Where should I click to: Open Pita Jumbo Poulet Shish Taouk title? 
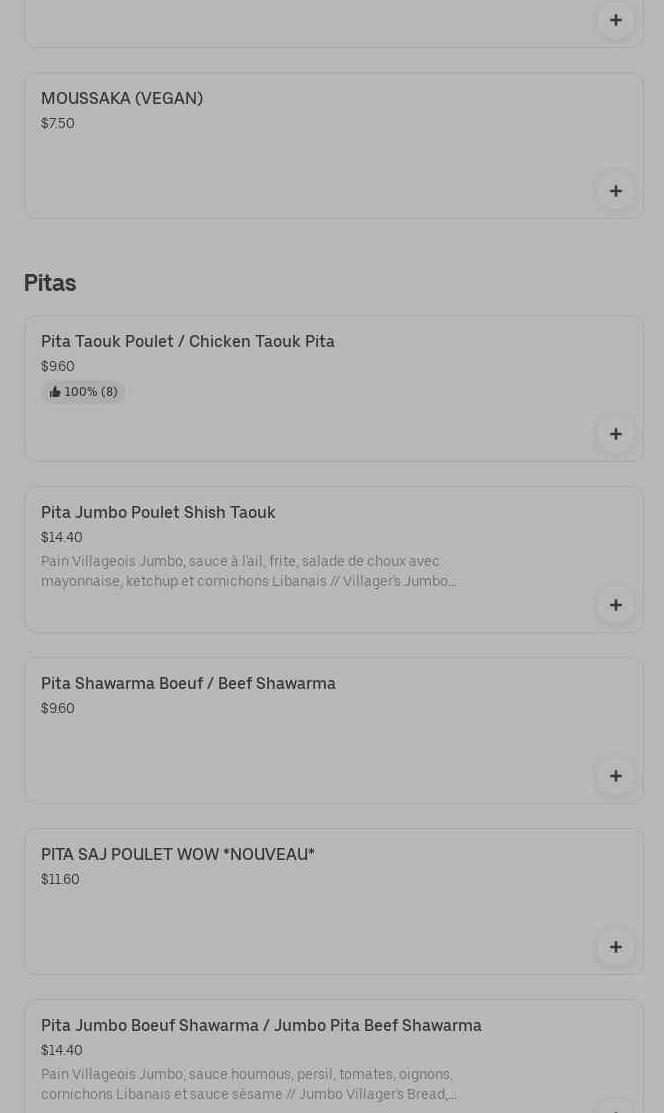pyautogui.click(x=158, y=512)
